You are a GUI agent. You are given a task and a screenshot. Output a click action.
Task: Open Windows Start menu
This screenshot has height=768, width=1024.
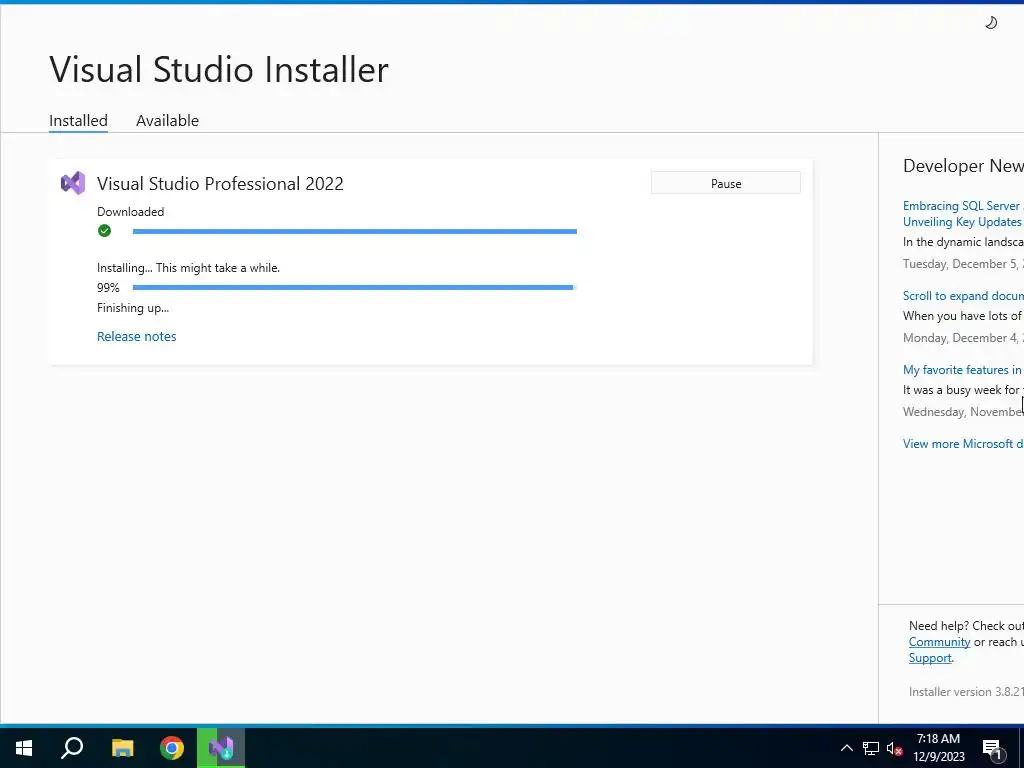coord(24,748)
